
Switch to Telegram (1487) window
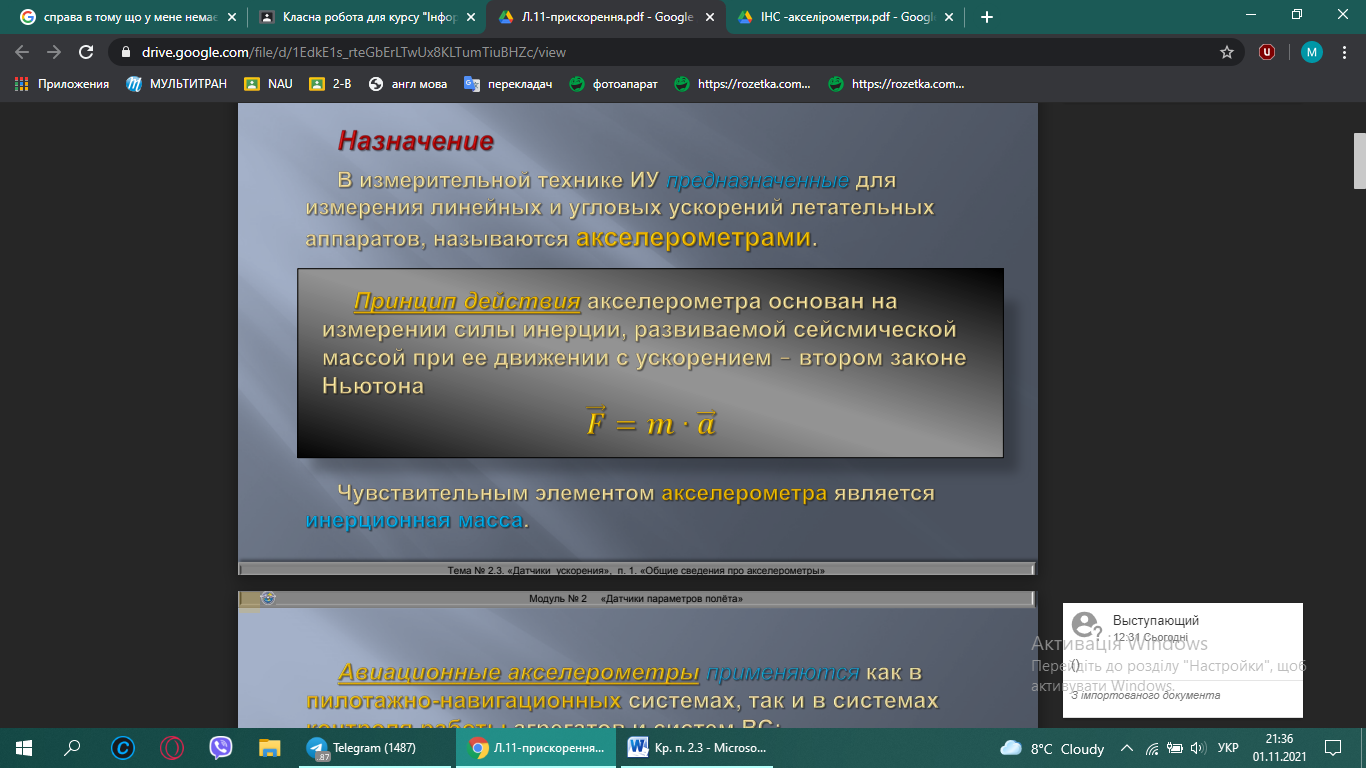pos(375,747)
